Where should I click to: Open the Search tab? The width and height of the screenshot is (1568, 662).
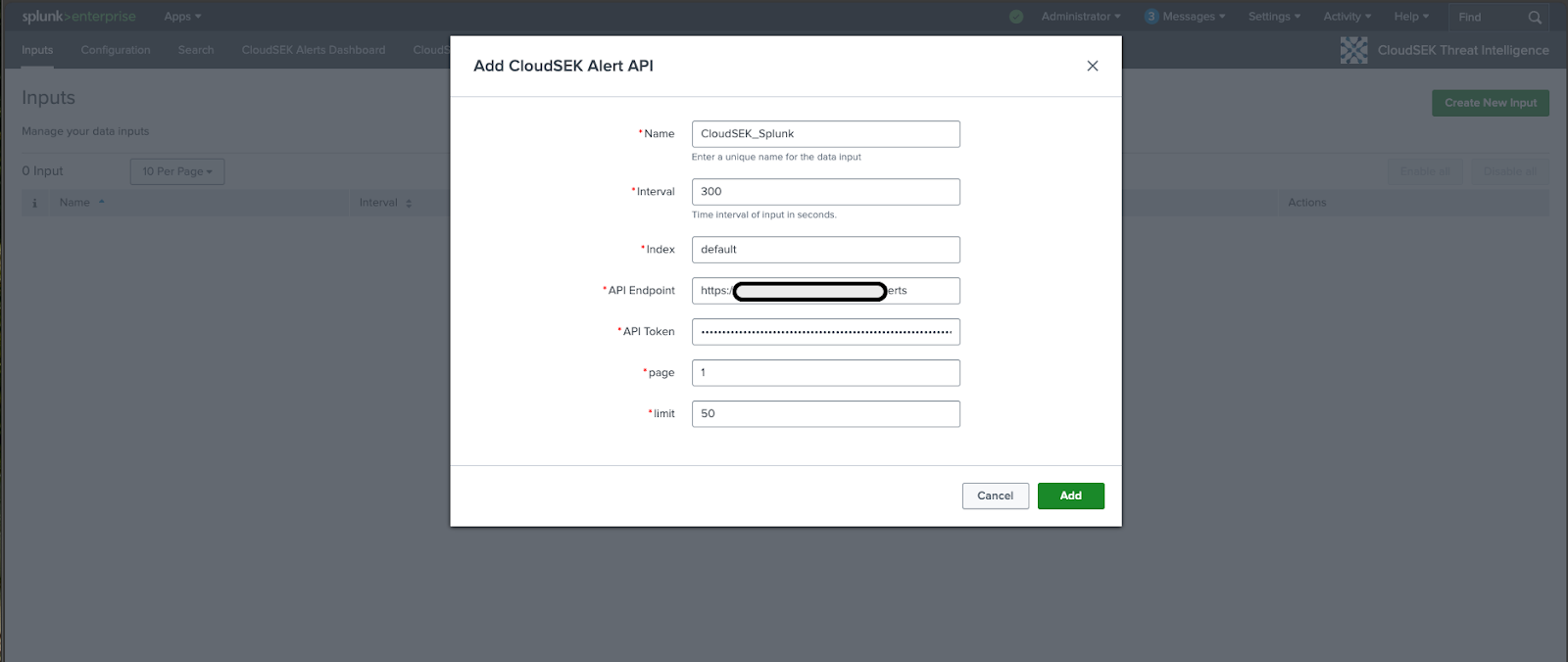tap(196, 50)
